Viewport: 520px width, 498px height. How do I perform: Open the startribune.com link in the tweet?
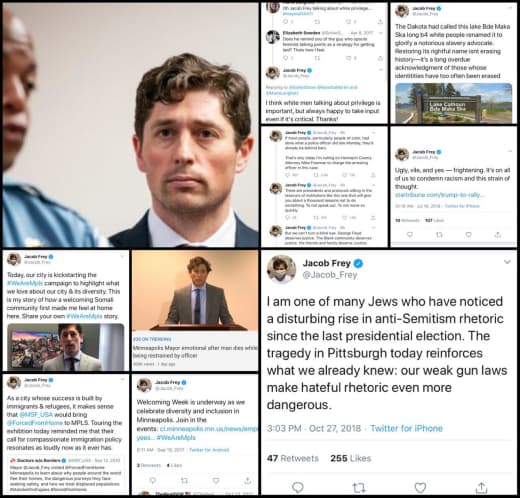440,195
